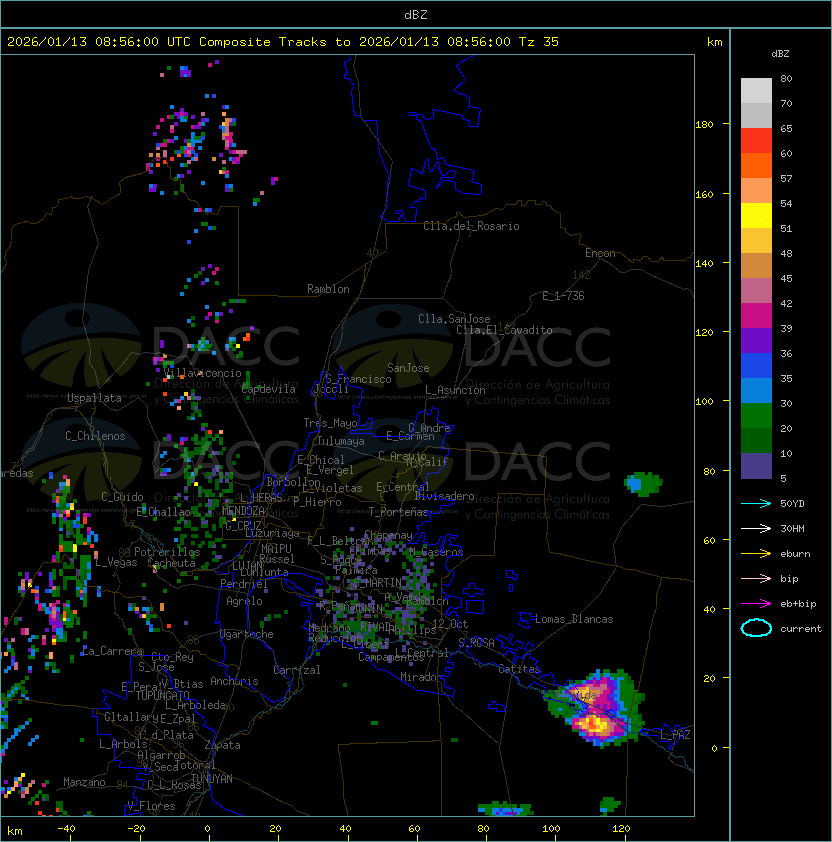Click the yellow eburn arrow in legend

tap(756, 554)
